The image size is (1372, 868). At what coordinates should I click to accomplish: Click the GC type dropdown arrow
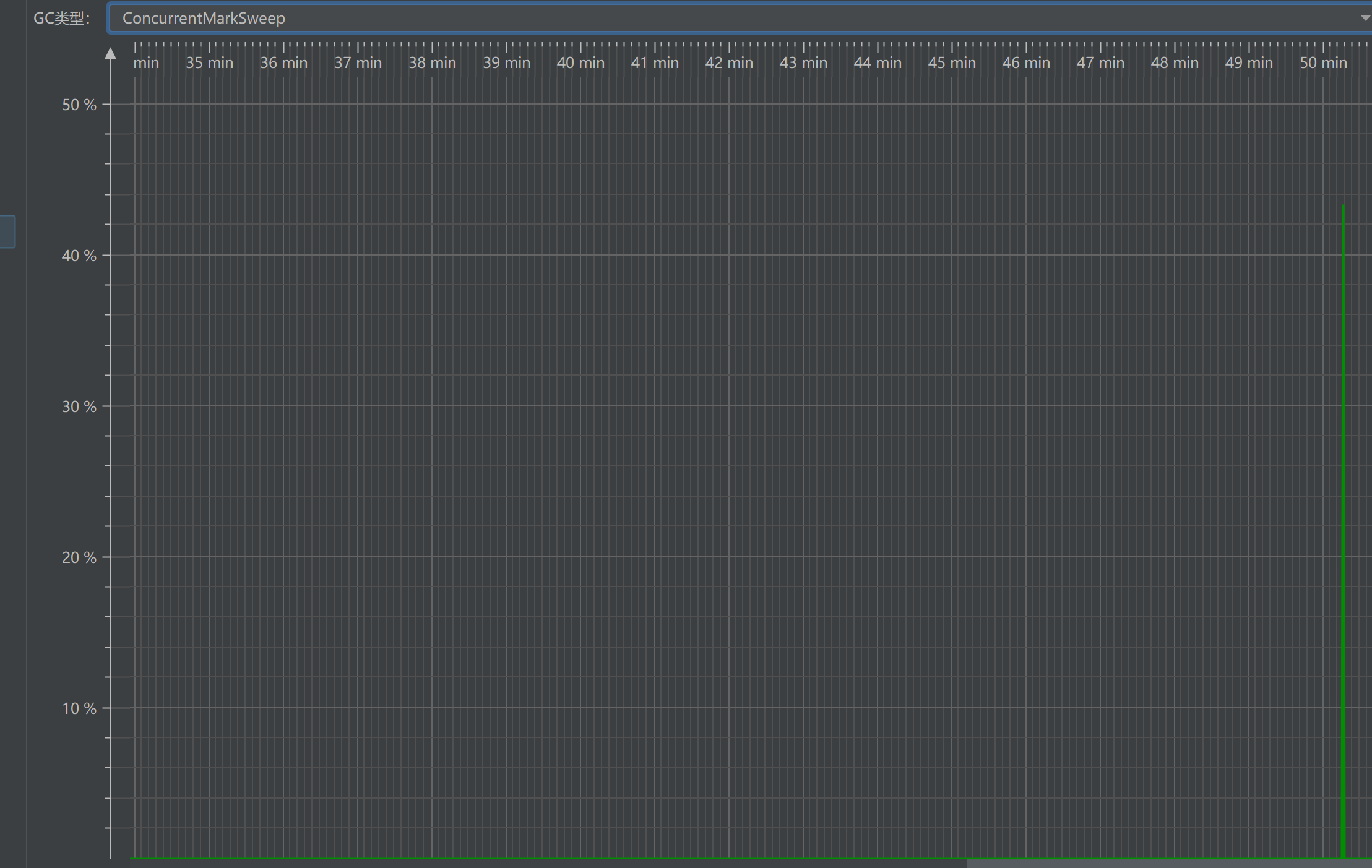point(1364,18)
